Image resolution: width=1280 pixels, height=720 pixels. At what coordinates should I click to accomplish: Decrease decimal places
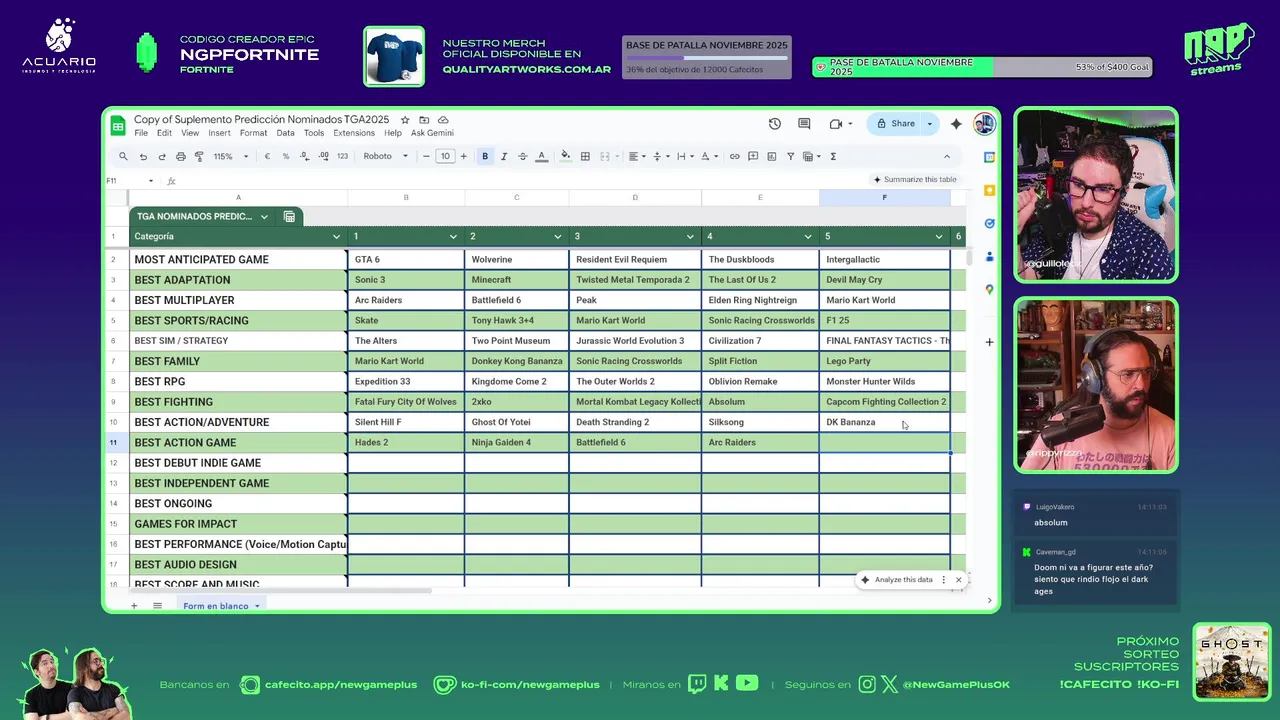[305, 156]
